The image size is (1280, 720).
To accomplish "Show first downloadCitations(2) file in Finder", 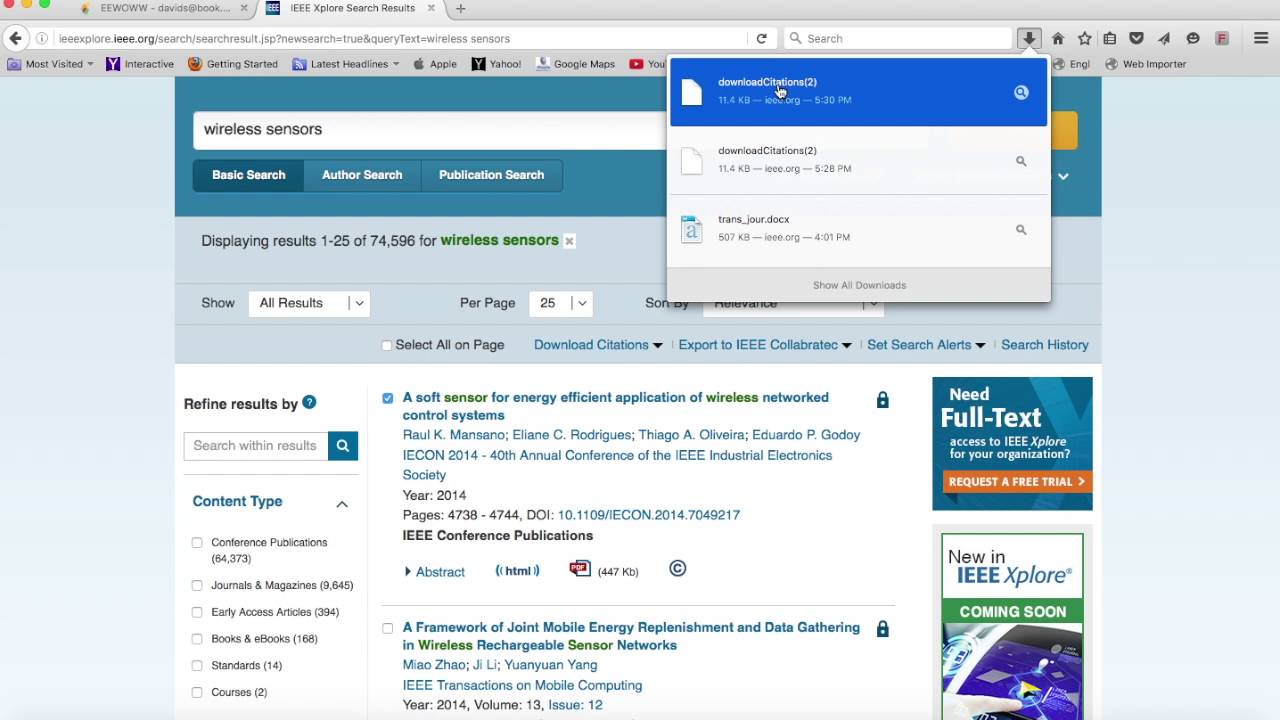I will (1021, 92).
